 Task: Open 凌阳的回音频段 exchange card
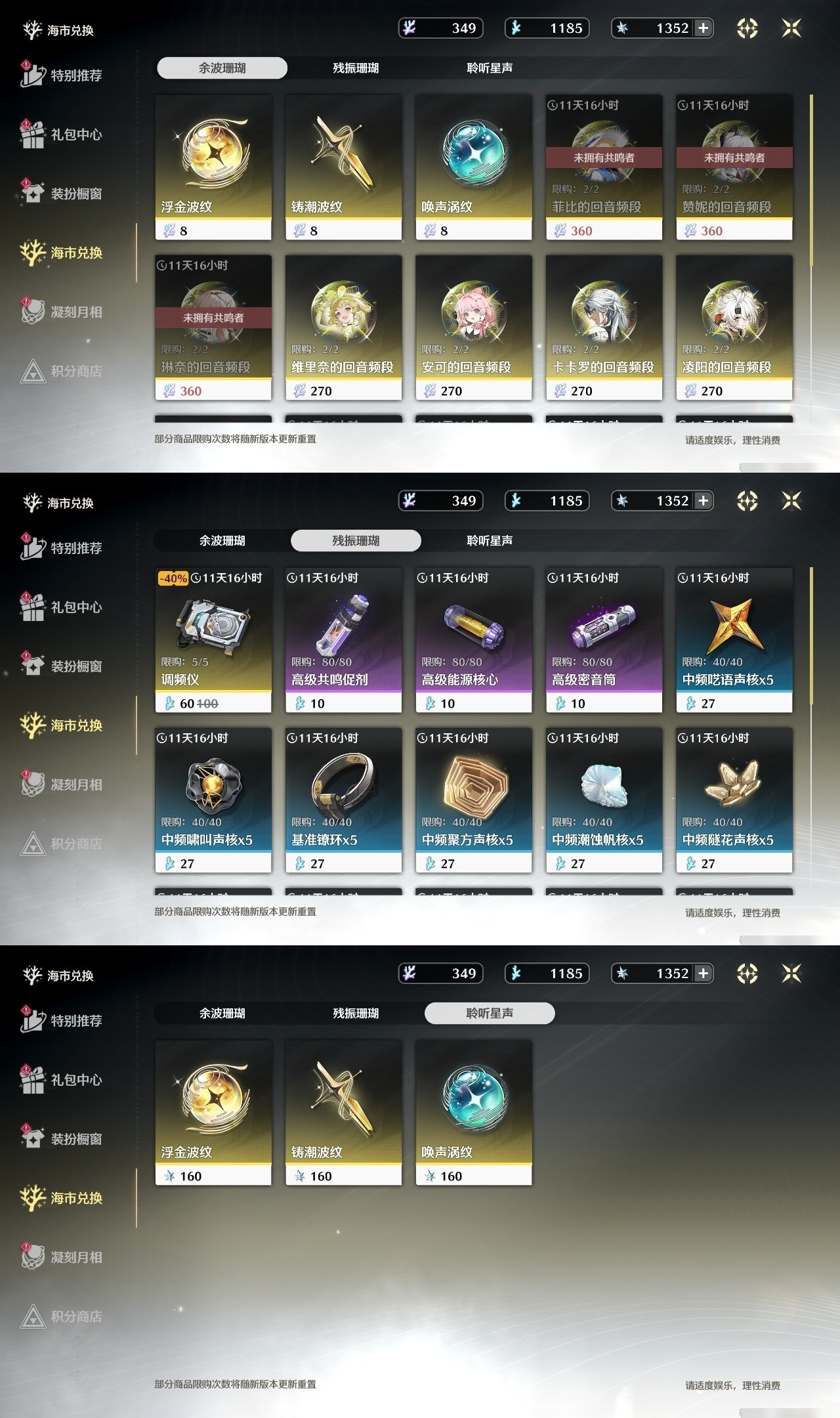(x=734, y=328)
